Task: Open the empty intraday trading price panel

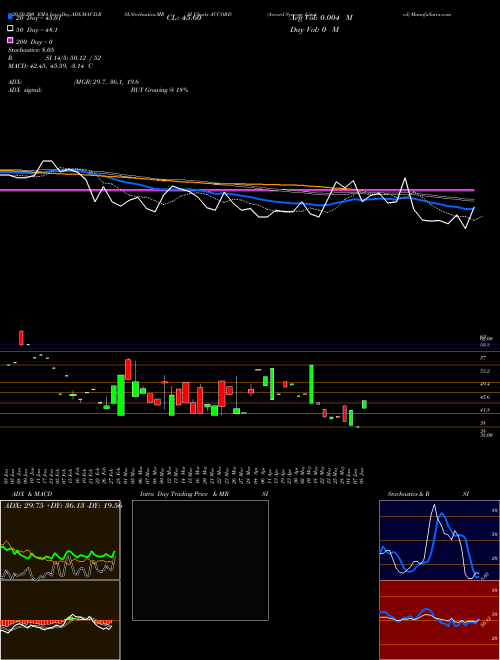Action: (200, 560)
